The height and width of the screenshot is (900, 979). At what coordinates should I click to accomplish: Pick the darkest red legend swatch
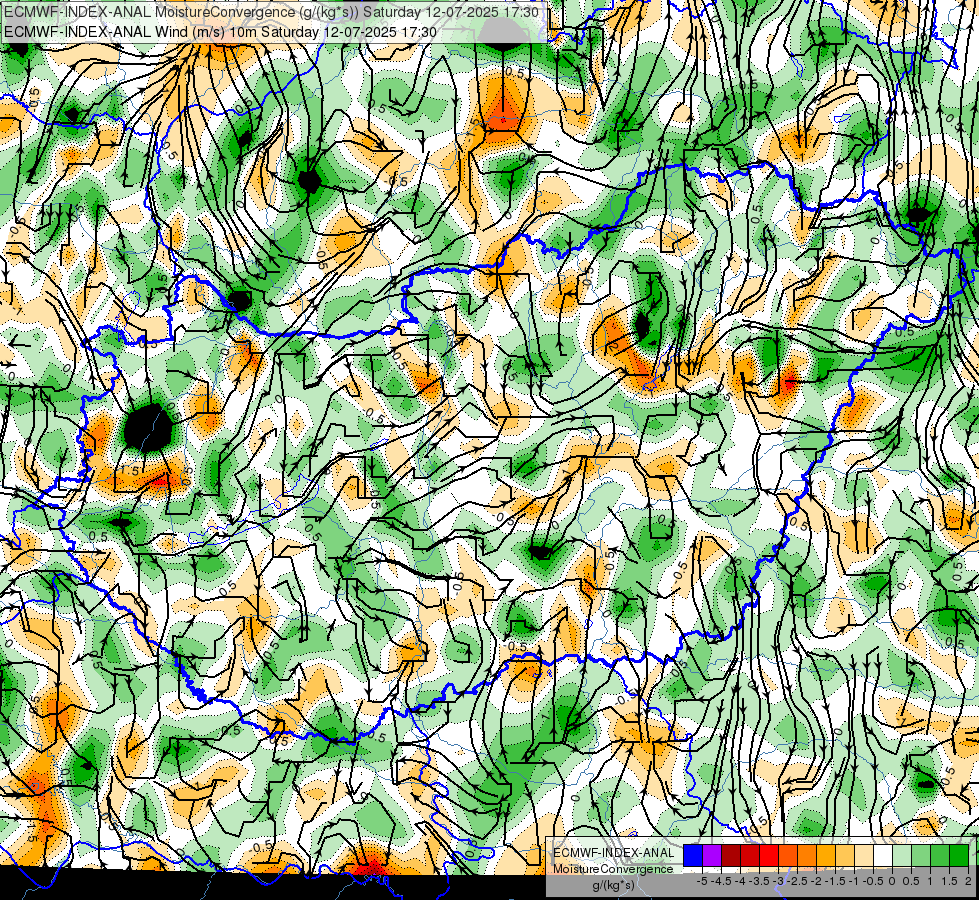[731, 855]
